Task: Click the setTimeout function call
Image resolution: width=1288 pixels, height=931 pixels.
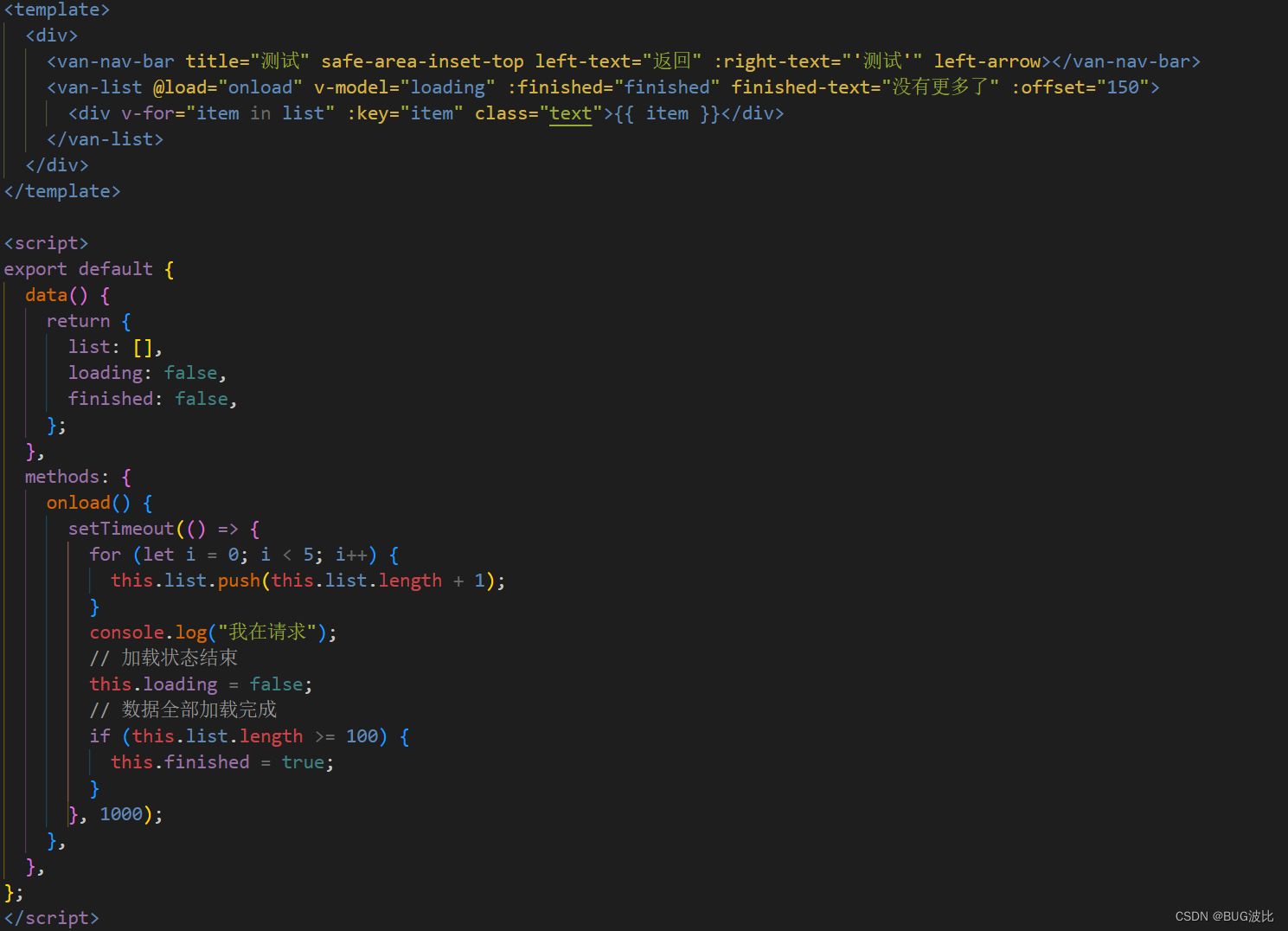Action: click(x=121, y=528)
